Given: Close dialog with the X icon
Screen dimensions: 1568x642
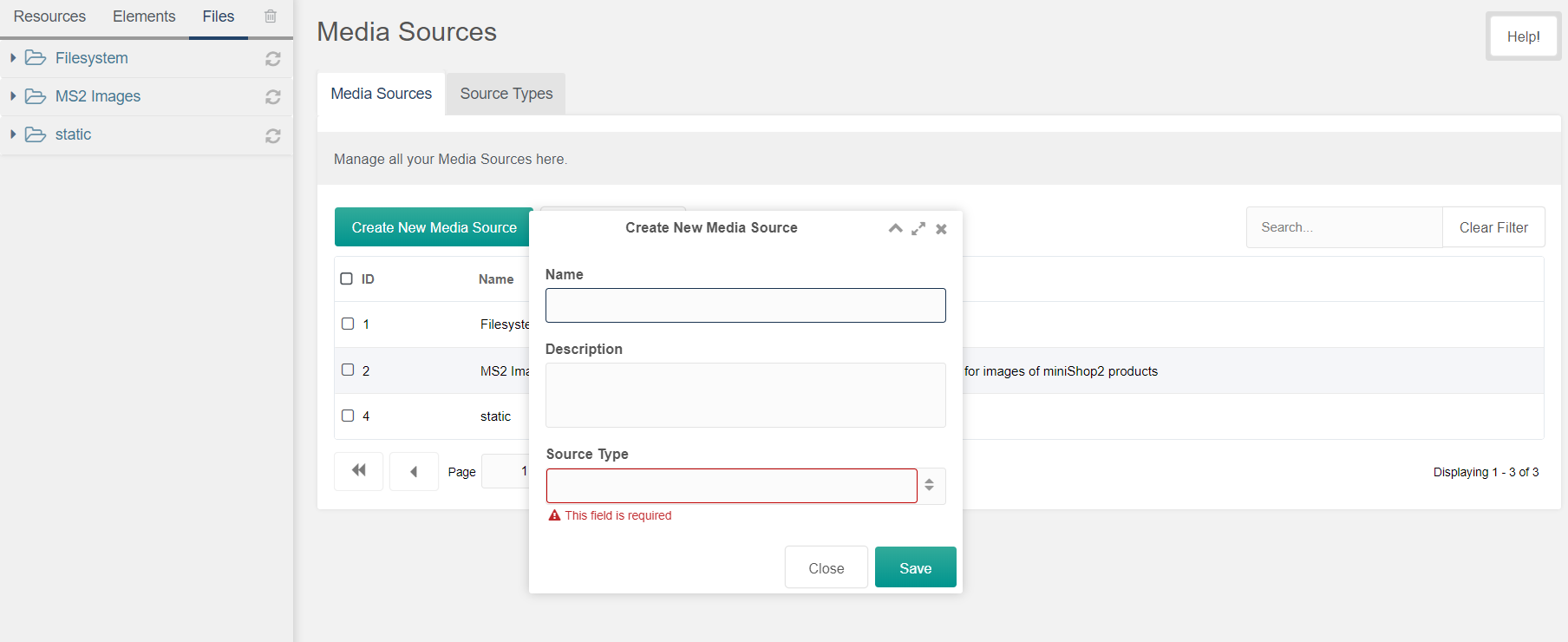Looking at the screenshot, I should (x=941, y=229).
